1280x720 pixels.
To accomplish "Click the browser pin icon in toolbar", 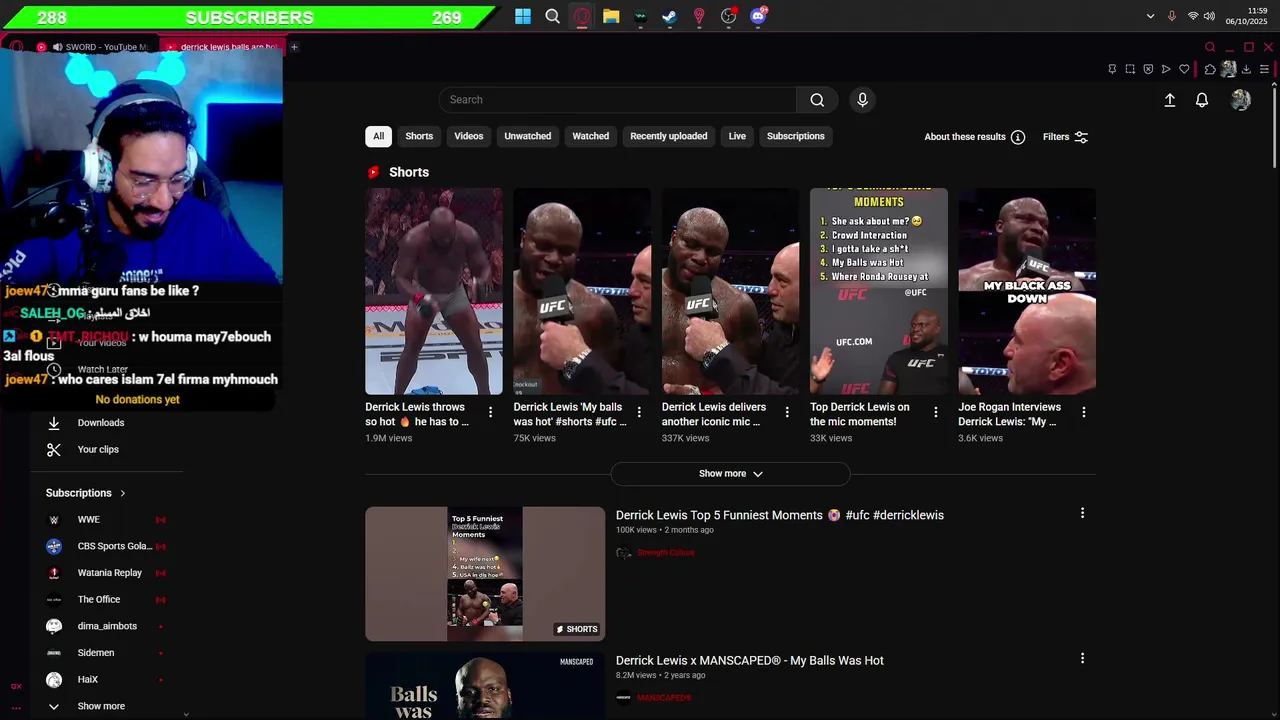I will click(1112, 69).
